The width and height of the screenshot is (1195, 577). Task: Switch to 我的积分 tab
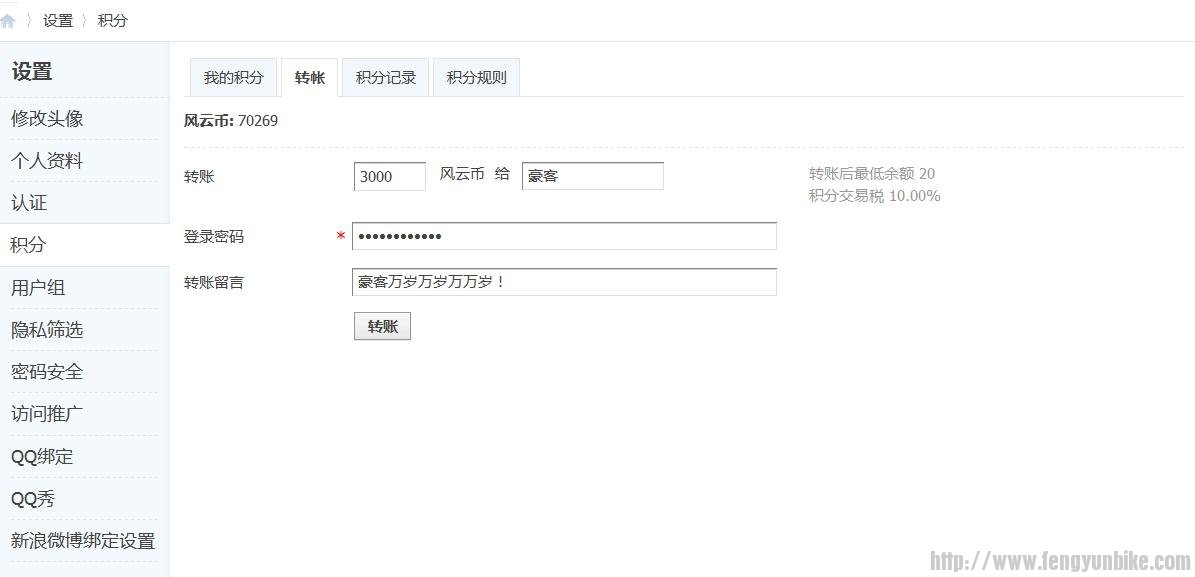233,78
